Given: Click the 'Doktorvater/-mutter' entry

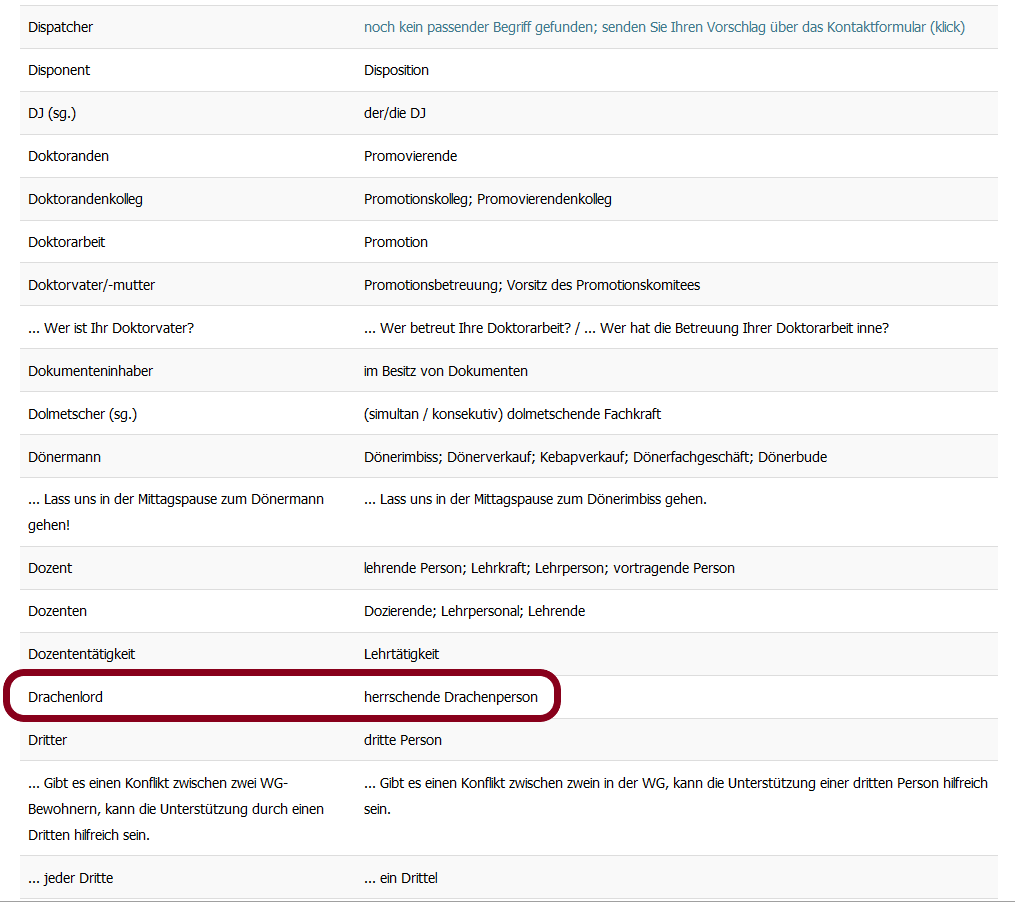Looking at the screenshot, I should pyautogui.click(x=91, y=285).
